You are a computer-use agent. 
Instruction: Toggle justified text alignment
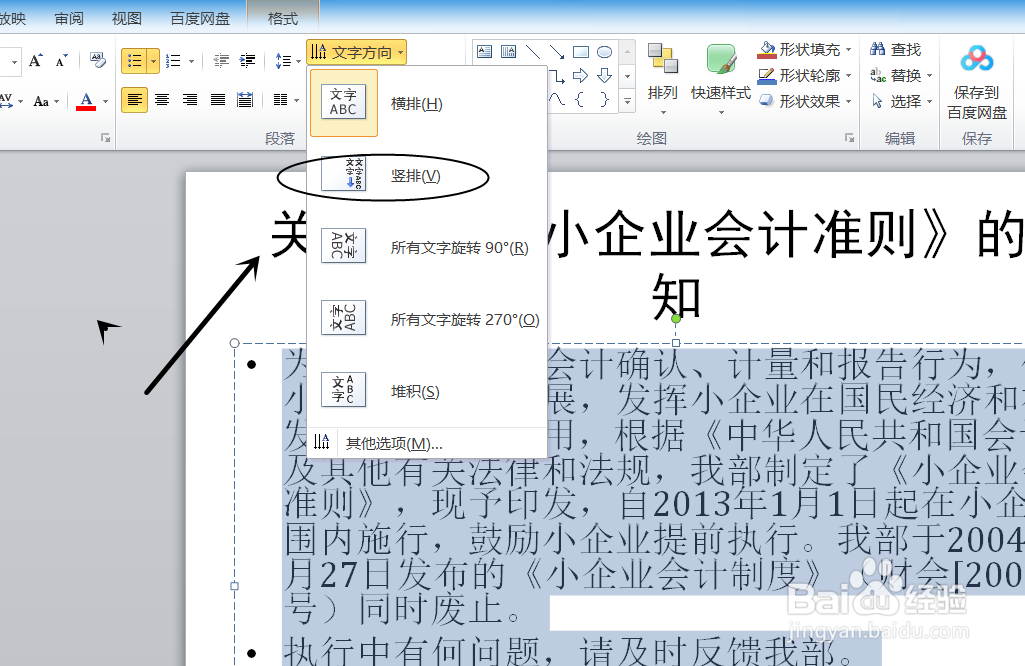pos(217,100)
